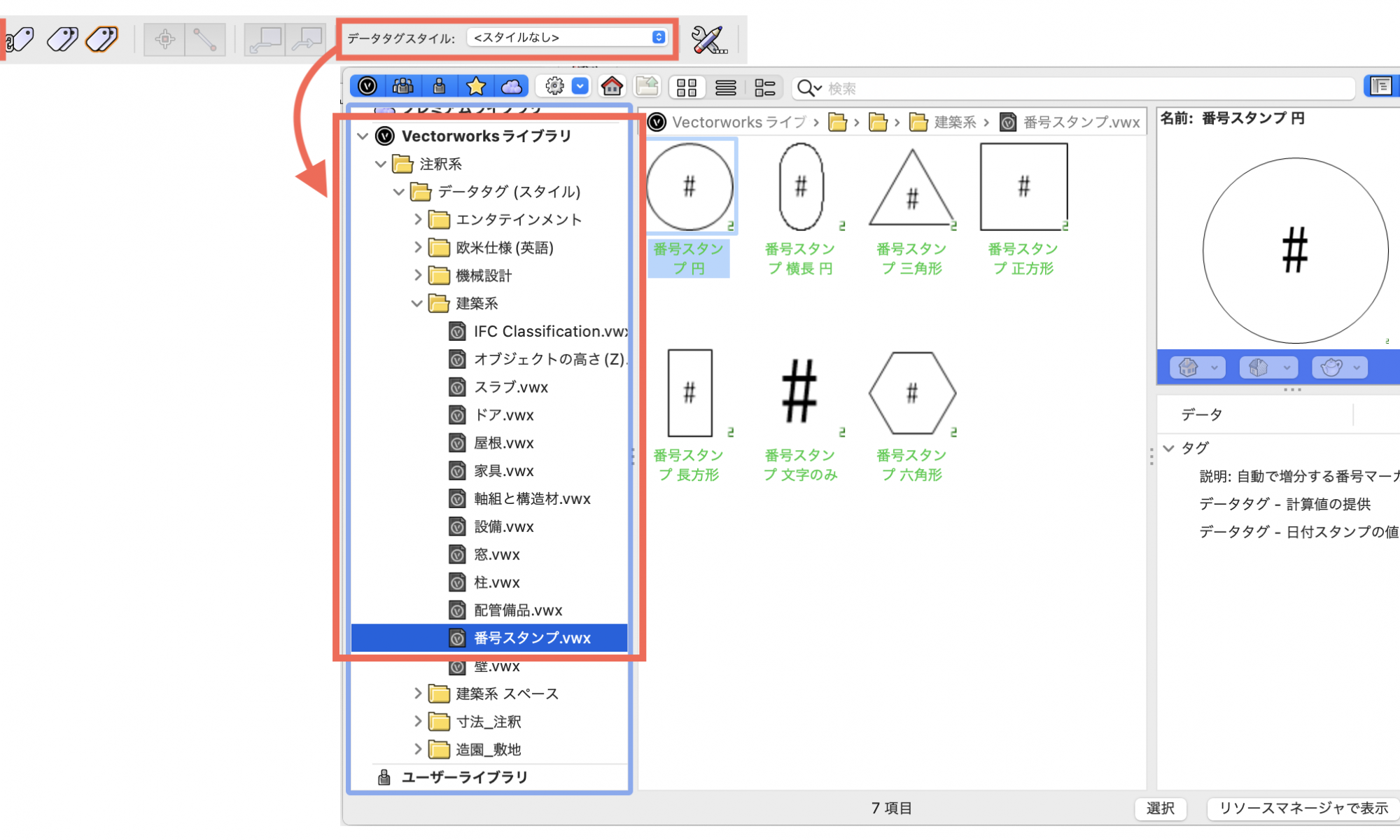Select 柱.vwx in the tree
The height and width of the screenshot is (840, 1400).
point(484,582)
